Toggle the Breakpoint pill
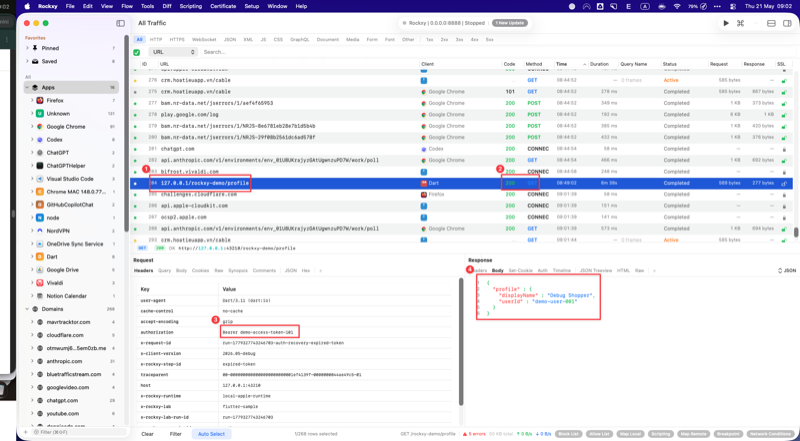 (x=728, y=434)
